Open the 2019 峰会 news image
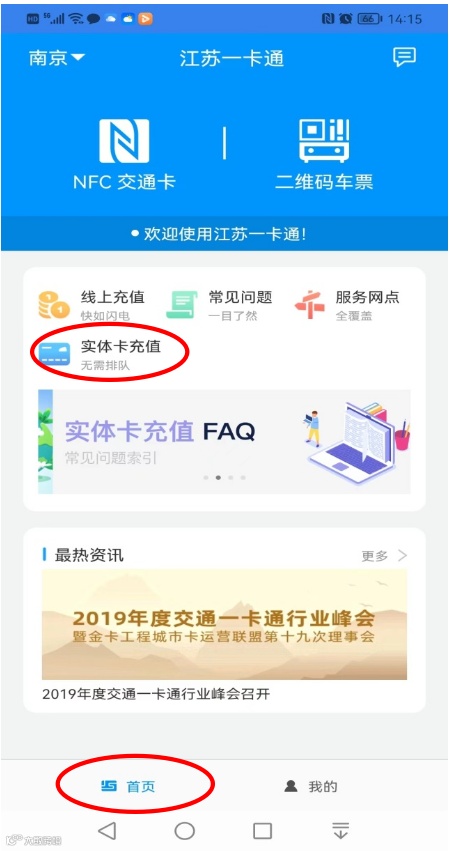Screen dimensions: 453x851 coord(224,624)
